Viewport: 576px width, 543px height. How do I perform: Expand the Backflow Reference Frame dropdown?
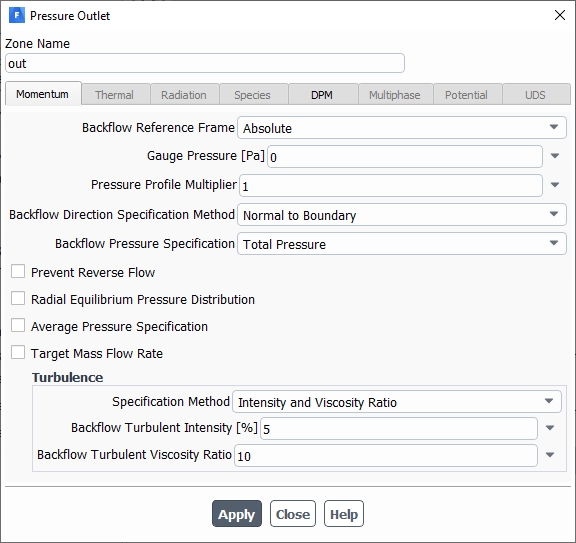point(402,128)
